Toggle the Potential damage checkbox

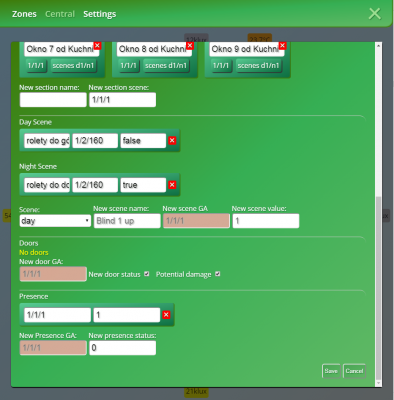coord(218,274)
